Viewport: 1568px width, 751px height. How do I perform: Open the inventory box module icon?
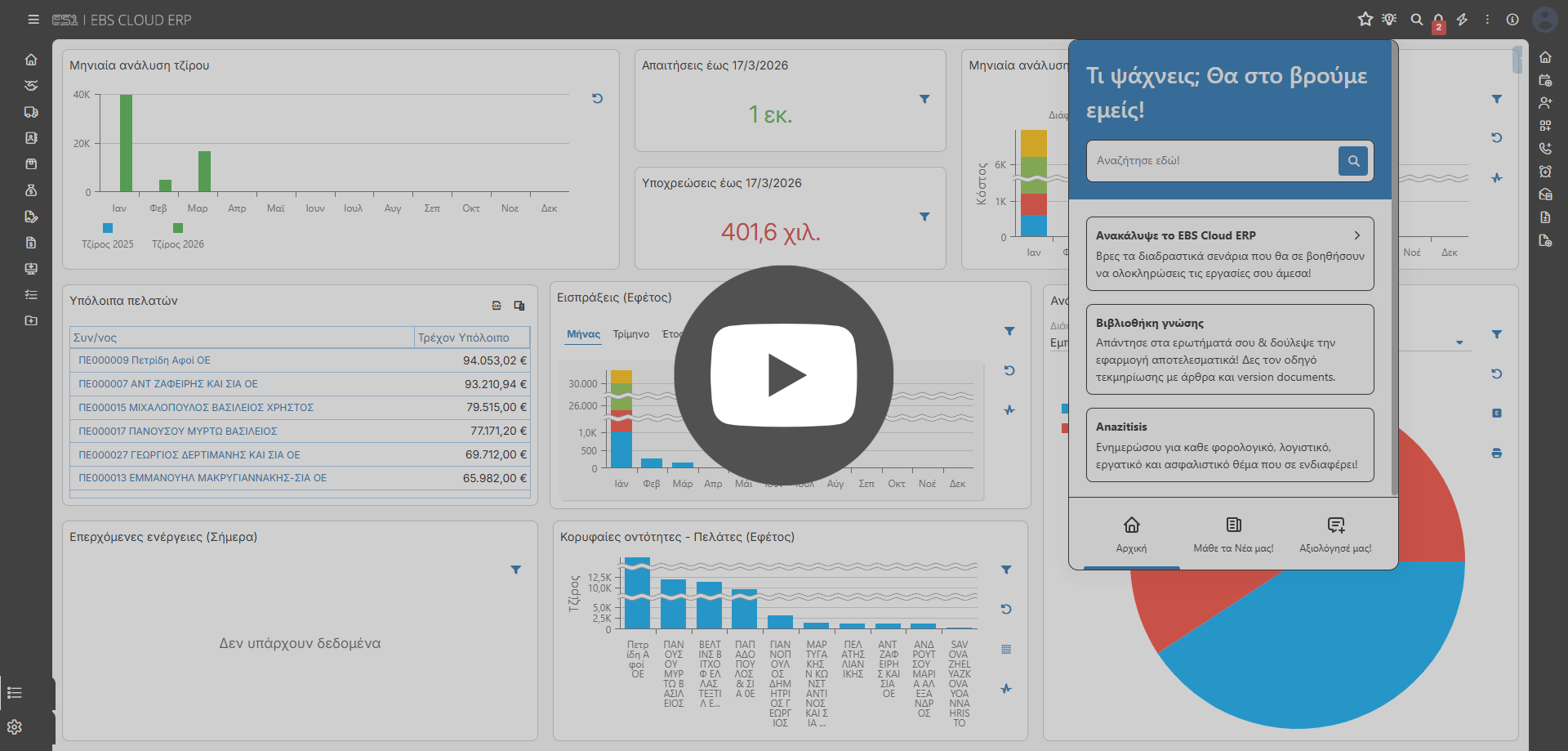[x=31, y=164]
